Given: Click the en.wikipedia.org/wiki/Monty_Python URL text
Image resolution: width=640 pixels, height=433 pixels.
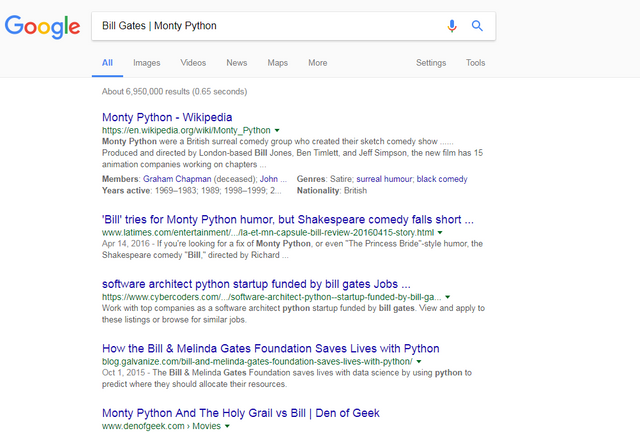Looking at the screenshot, I should 186,130.
